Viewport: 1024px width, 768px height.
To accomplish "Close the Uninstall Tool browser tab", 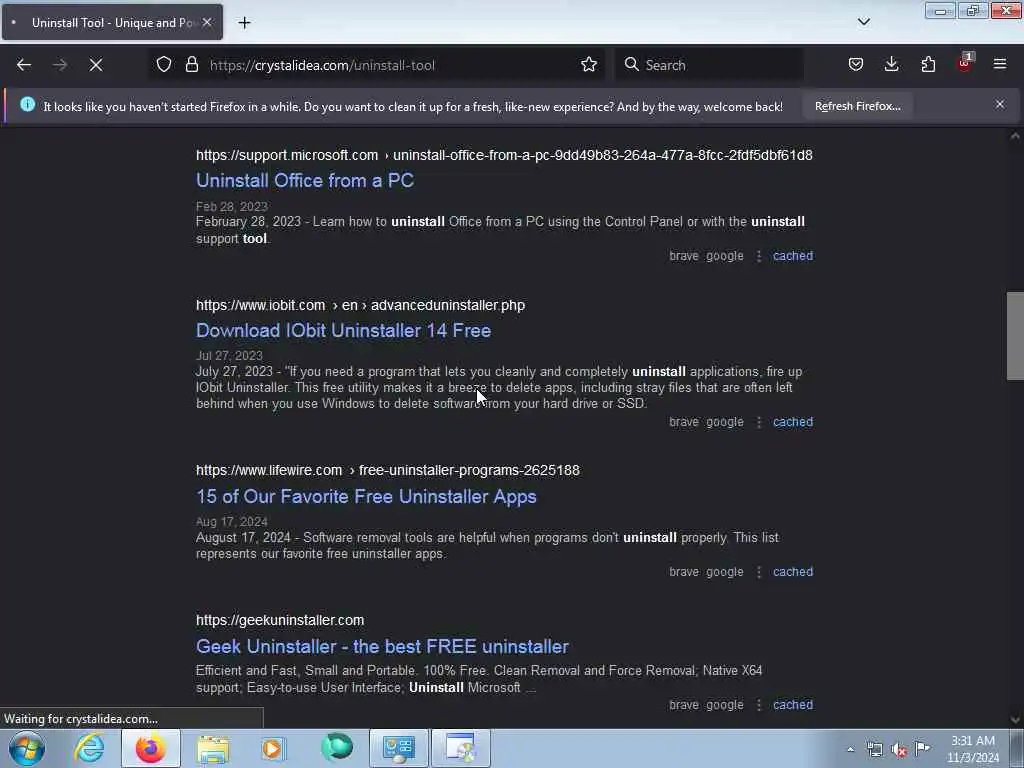I will click(207, 22).
